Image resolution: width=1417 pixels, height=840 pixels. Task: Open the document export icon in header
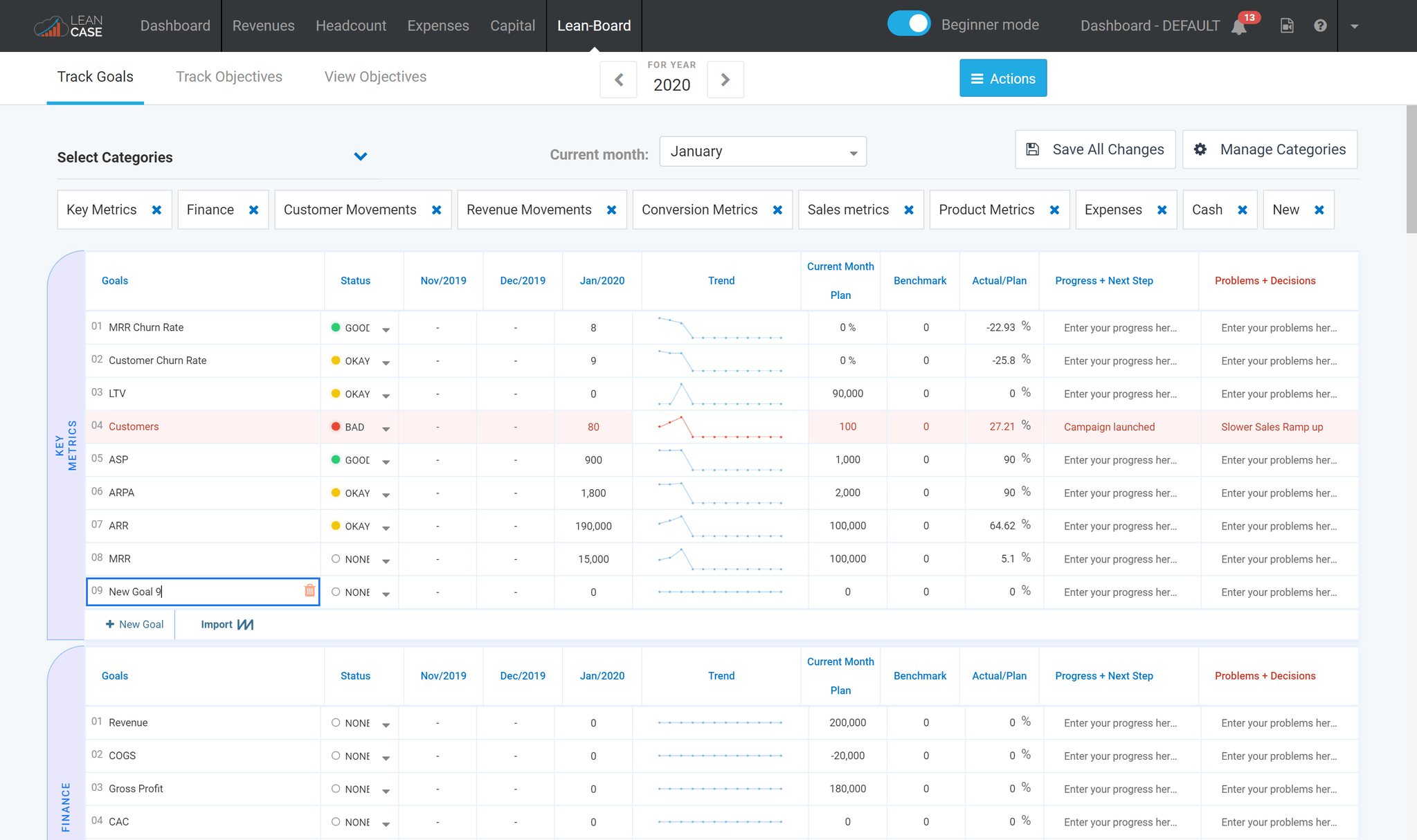coord(1287,26)
